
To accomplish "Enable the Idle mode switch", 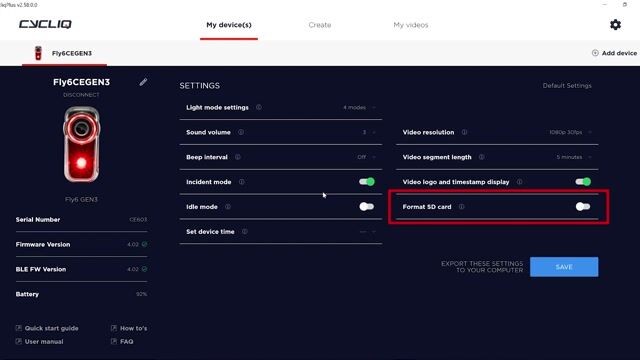I will [367, 207].
